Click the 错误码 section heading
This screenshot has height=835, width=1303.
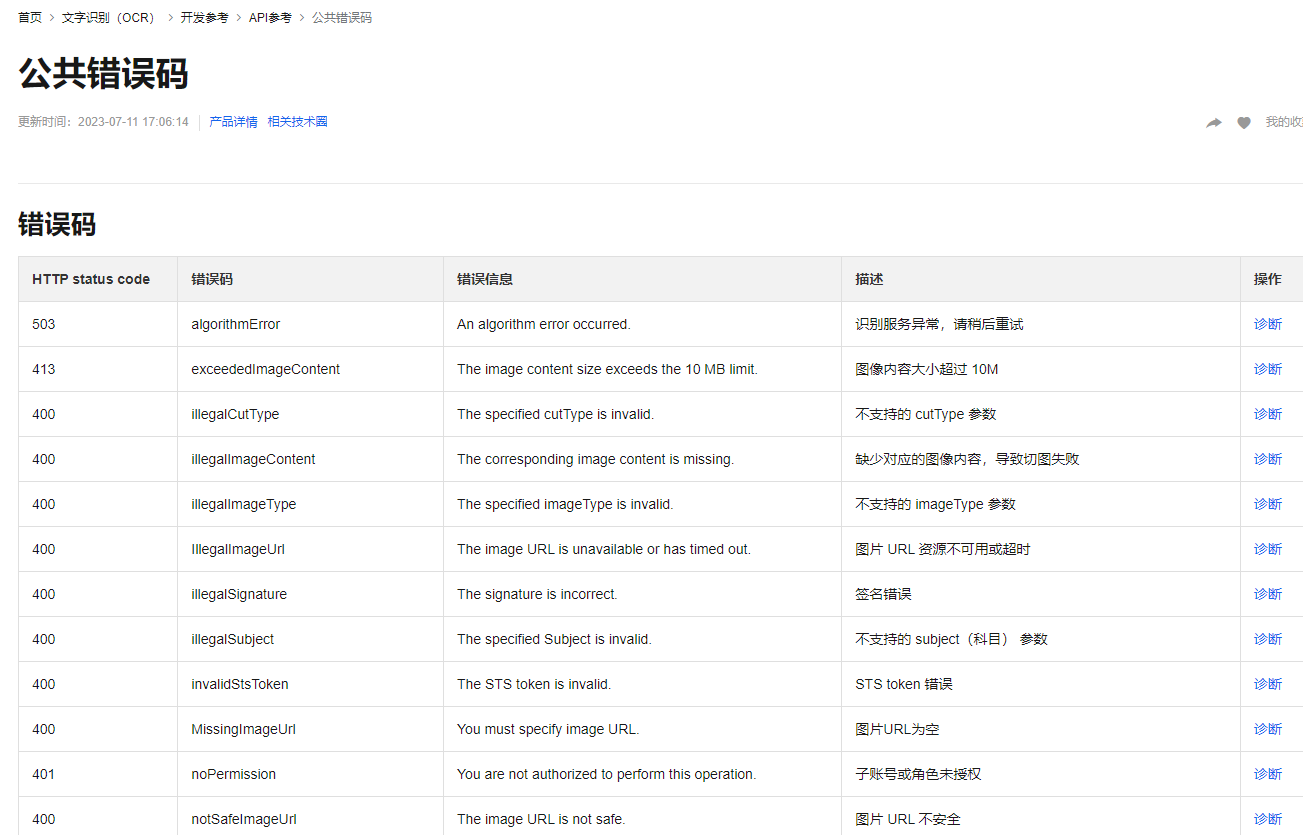57,224
